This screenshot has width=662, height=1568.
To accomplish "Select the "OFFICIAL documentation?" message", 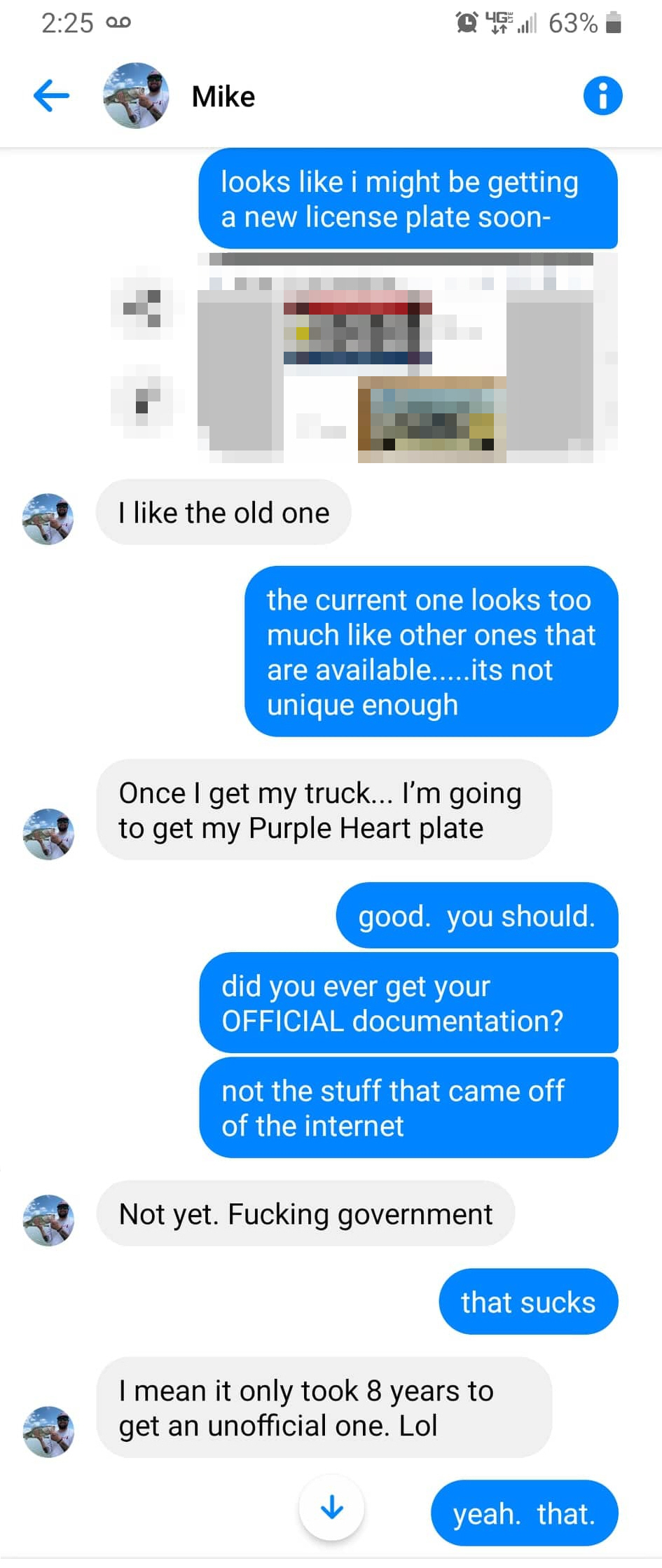I will point(408,1003).
